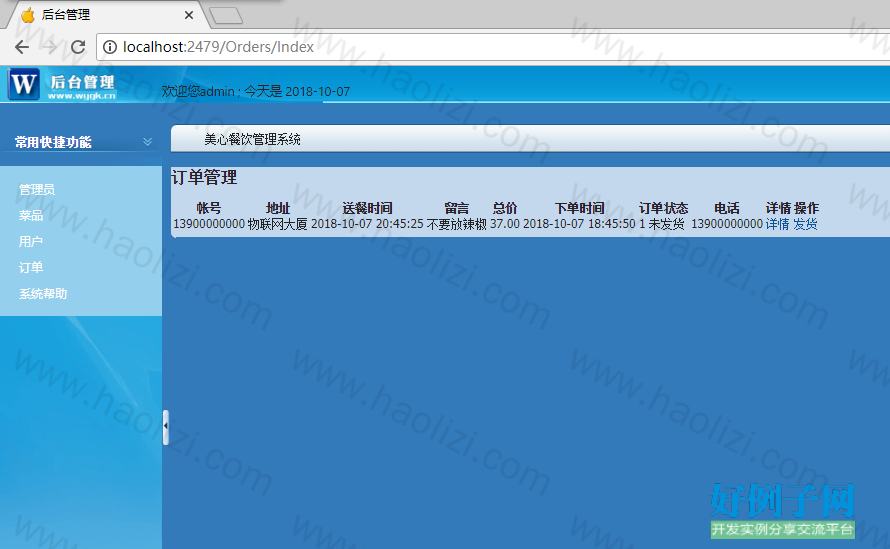This screenshot has width=890, height=549.
Task: Click the 美心餐饮管理系统 title
Action: (x=252, y=140)
